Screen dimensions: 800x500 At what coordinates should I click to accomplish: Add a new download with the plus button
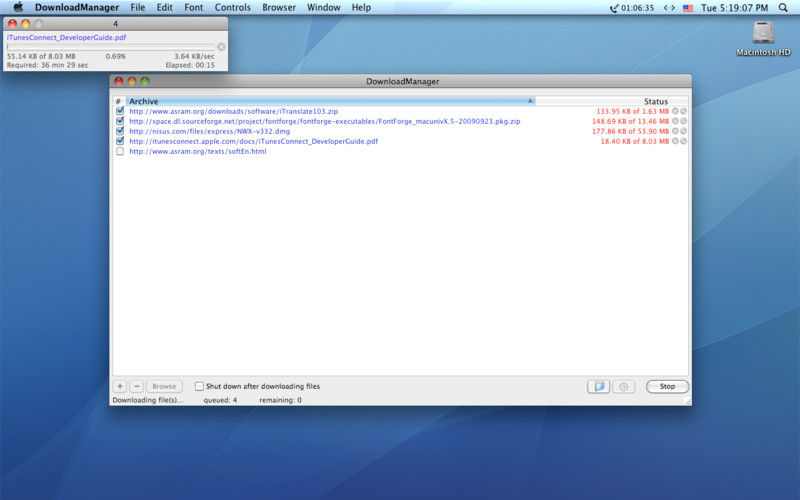tap(120, 386)
